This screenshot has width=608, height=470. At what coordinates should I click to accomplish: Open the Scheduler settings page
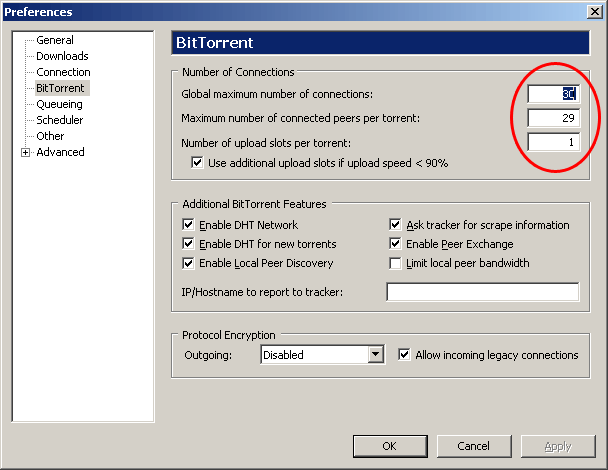coord(59,120)
